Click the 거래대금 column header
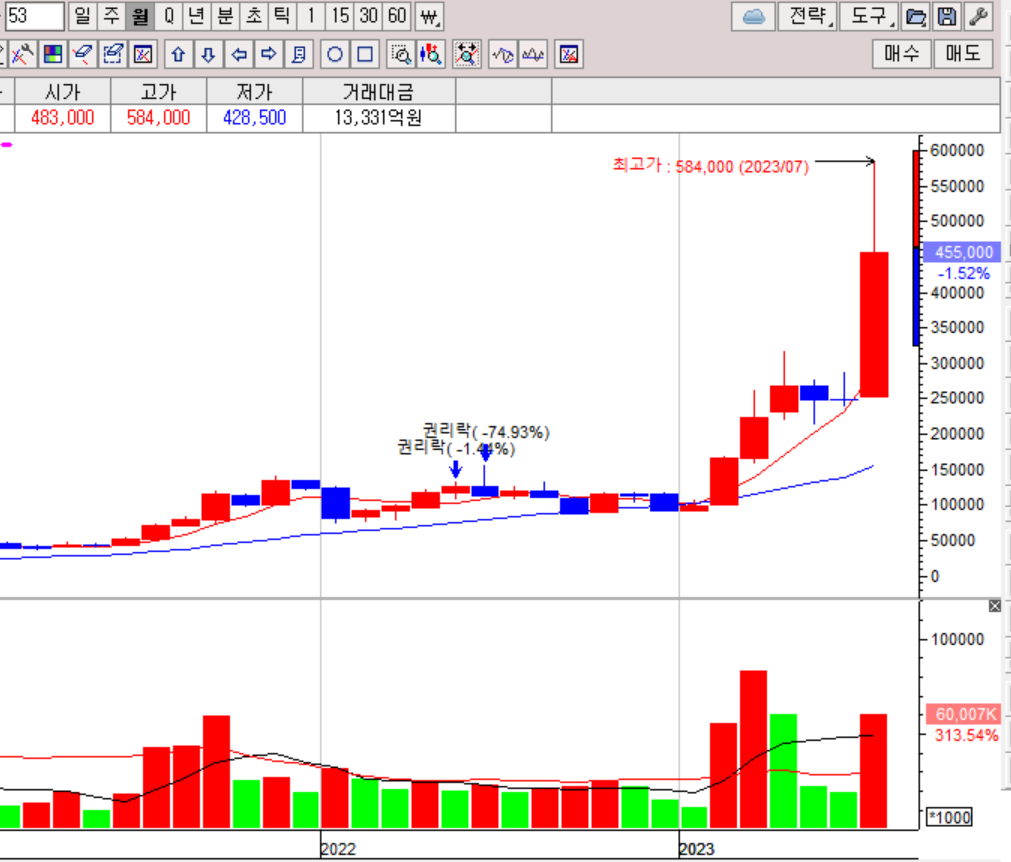This screenshot has height=862, width=1011. pyautogui.click(x=379, y=92)
